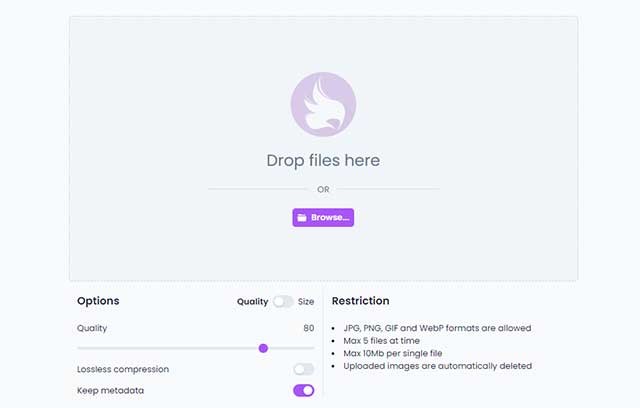640x408 pixels.
Task: Select the "Size" mode label
Action: pyautogui.click(x=306, y=301)
